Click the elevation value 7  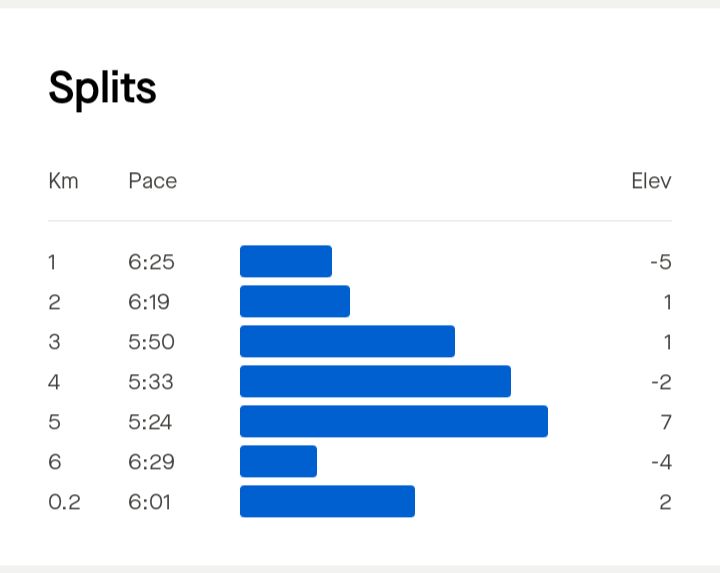click(x=666, y=422)
